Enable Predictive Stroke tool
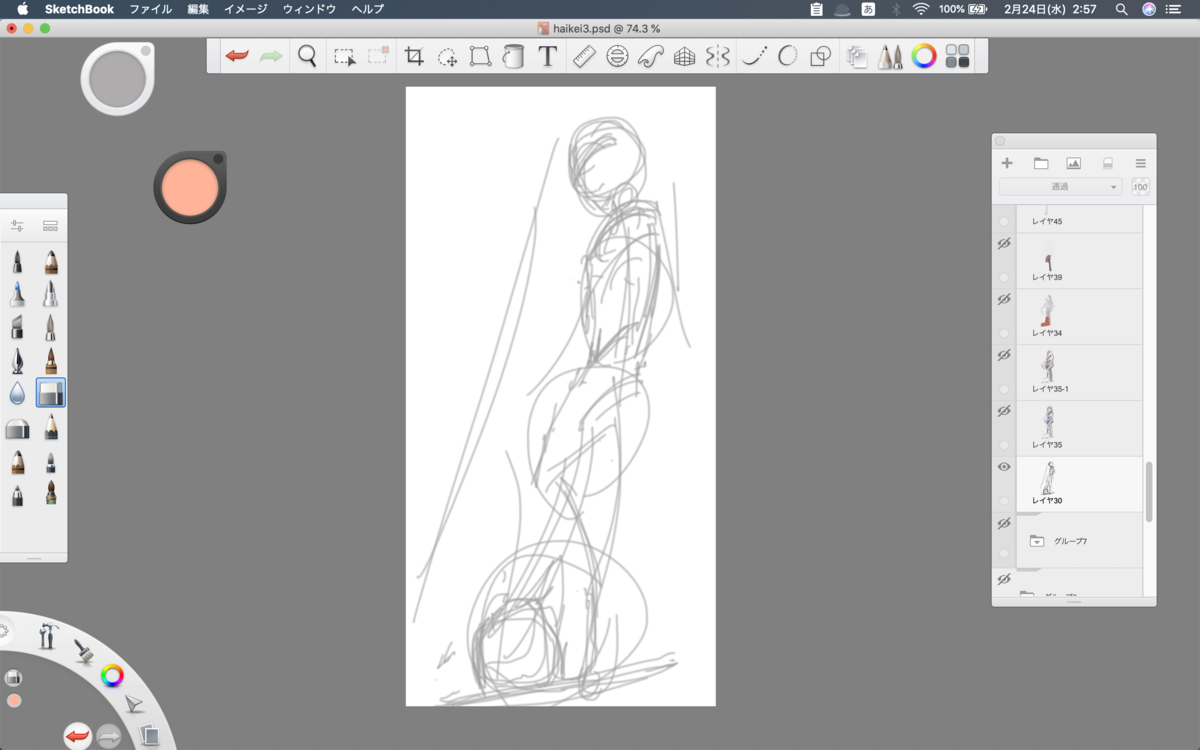Viewport: 1200px width, 750px height. [787, 57]
